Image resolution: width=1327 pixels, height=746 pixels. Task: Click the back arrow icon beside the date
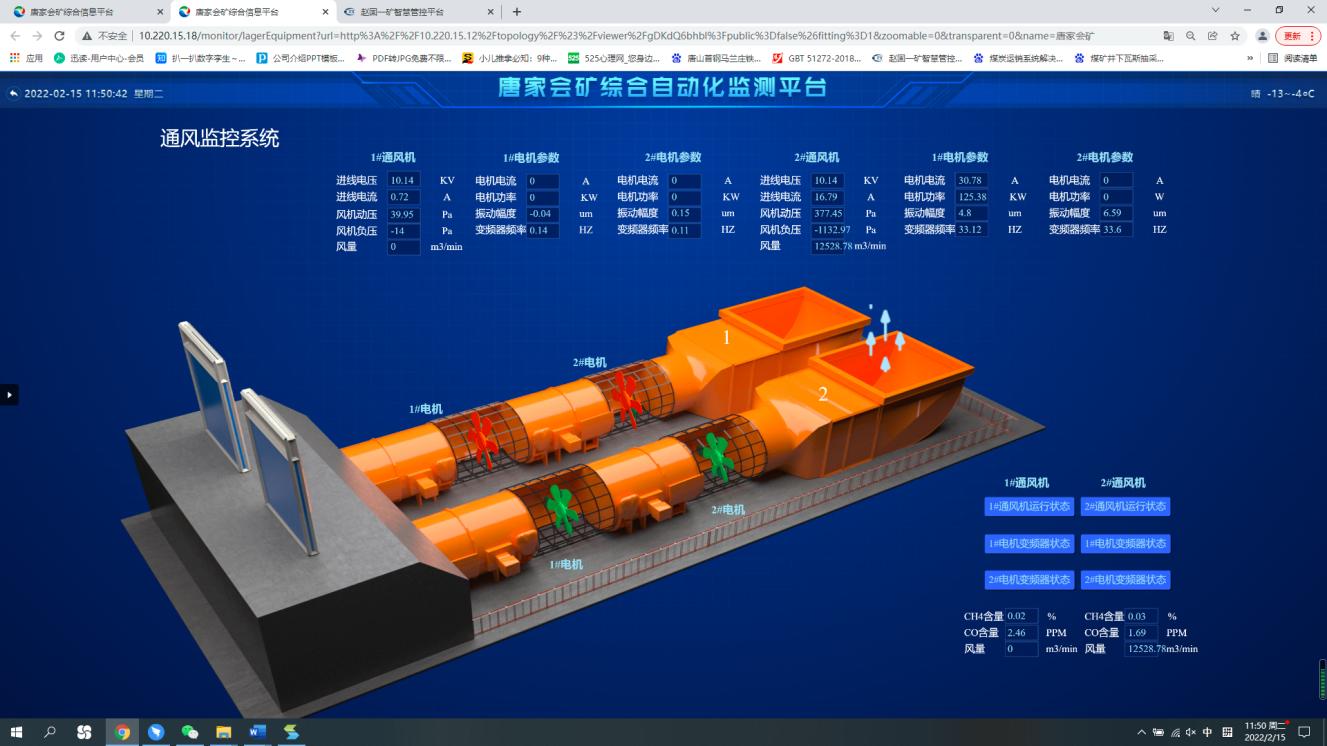click(x=13, y=93)
